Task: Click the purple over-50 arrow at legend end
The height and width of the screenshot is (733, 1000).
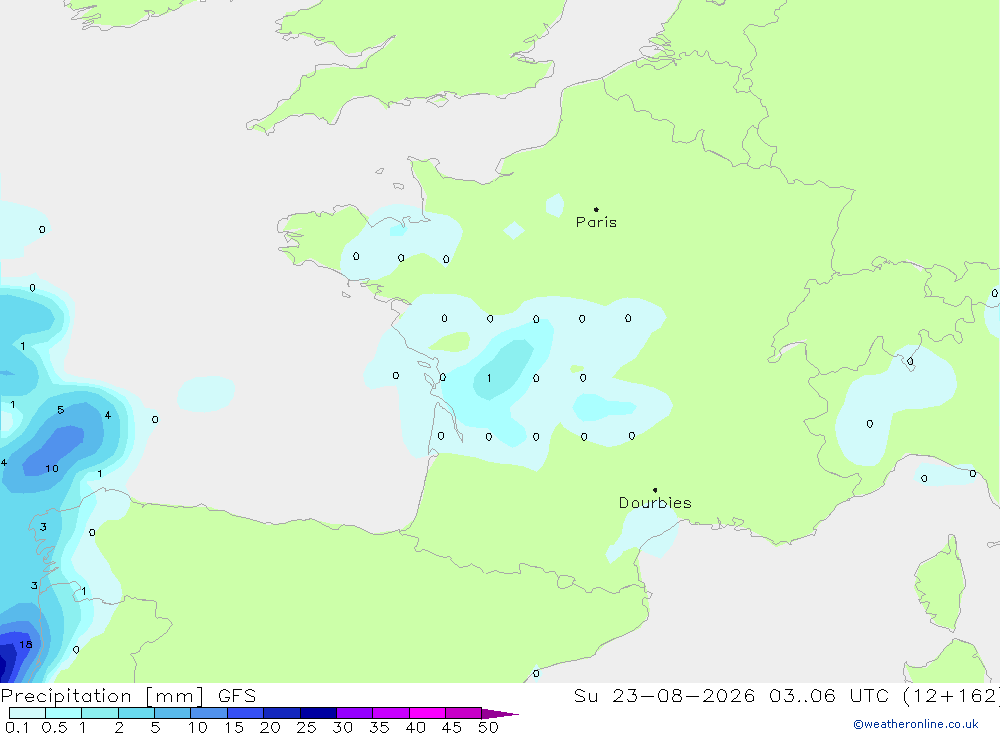Action: point(499,714)
